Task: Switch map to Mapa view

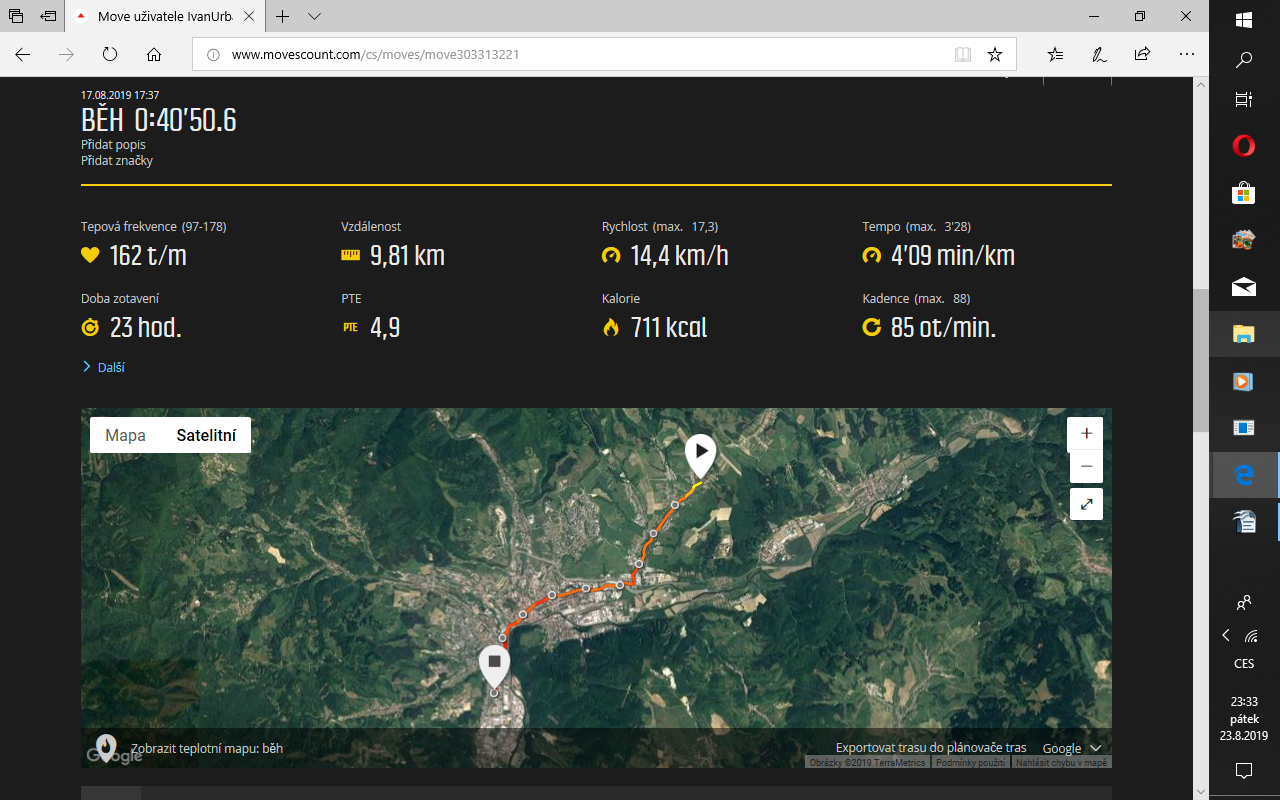Action: click(126, 435)
